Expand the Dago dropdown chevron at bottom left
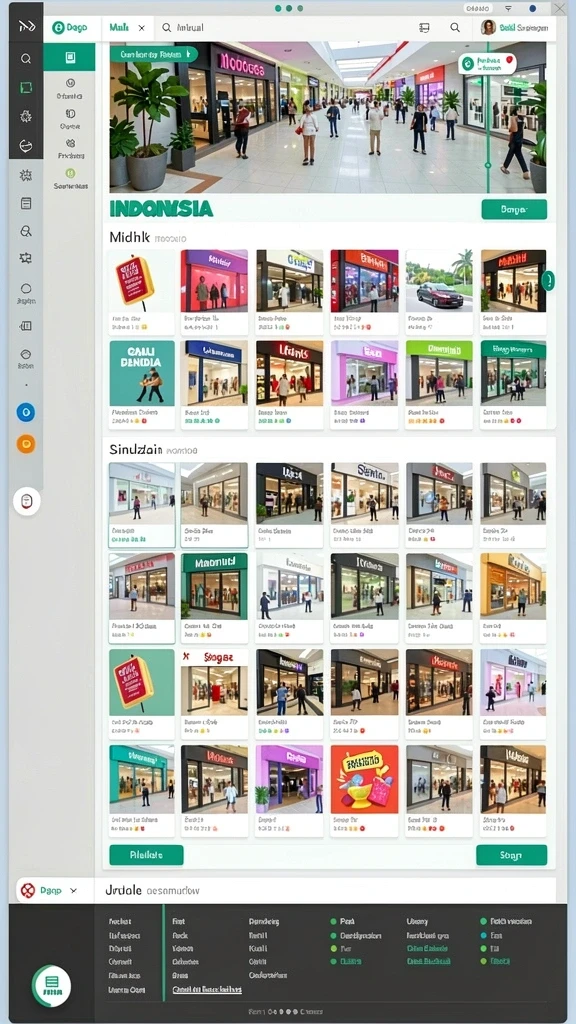 [x=73, y=890]
